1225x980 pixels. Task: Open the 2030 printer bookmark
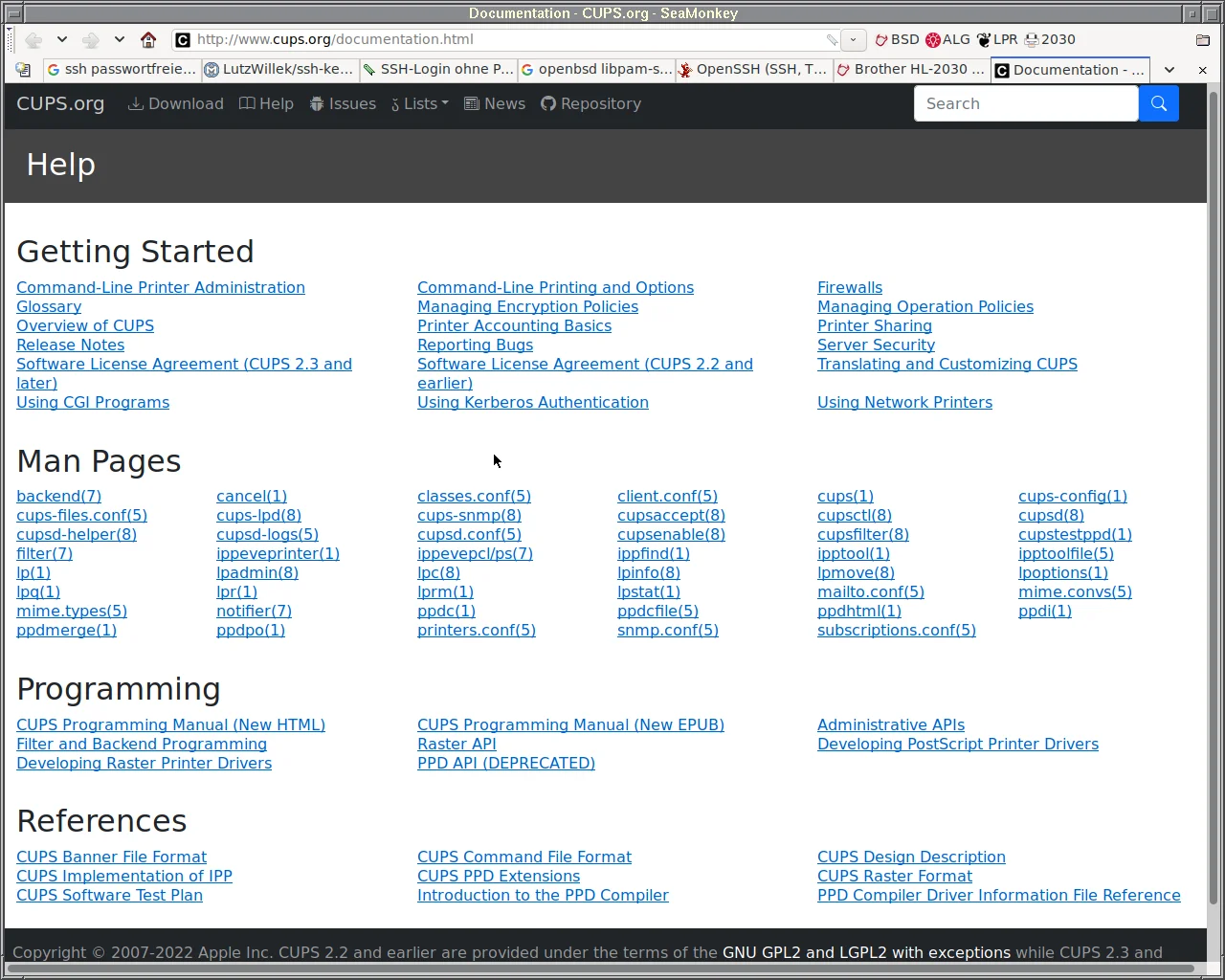click(1050, 39)
